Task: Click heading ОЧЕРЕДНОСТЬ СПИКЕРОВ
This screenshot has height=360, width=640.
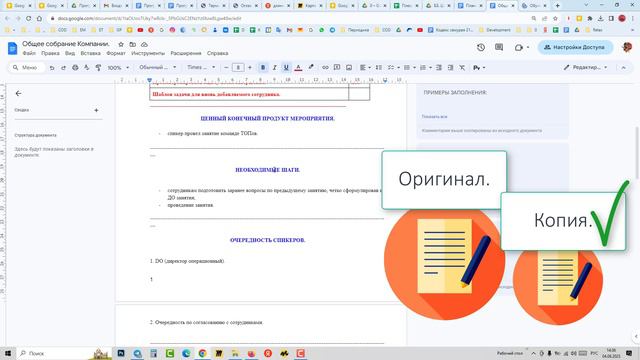Action: point(267,240)
